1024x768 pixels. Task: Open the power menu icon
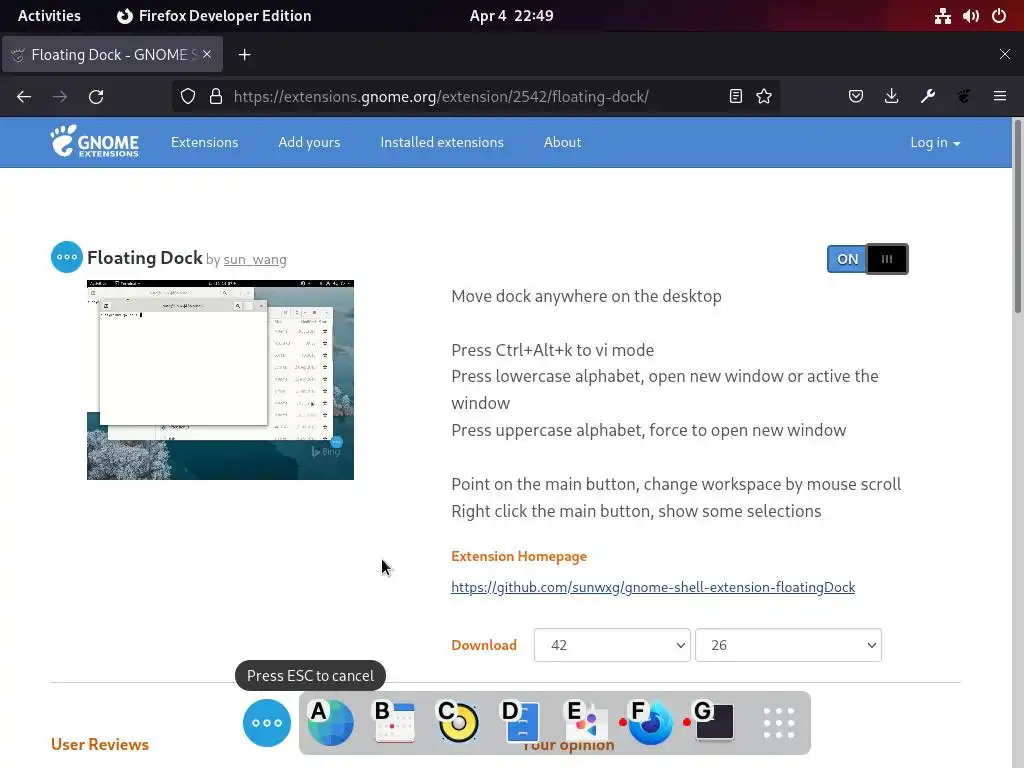[x=999, y=16]
